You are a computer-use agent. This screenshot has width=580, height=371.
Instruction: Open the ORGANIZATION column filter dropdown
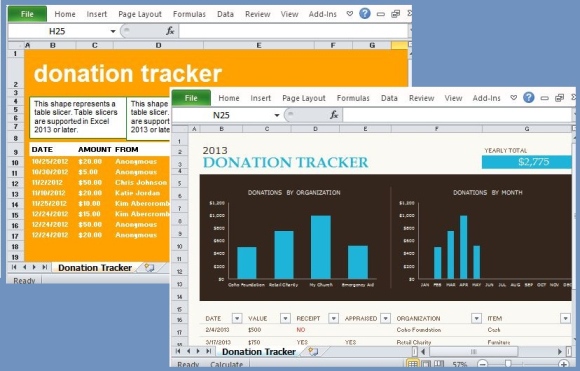(476, 318)
